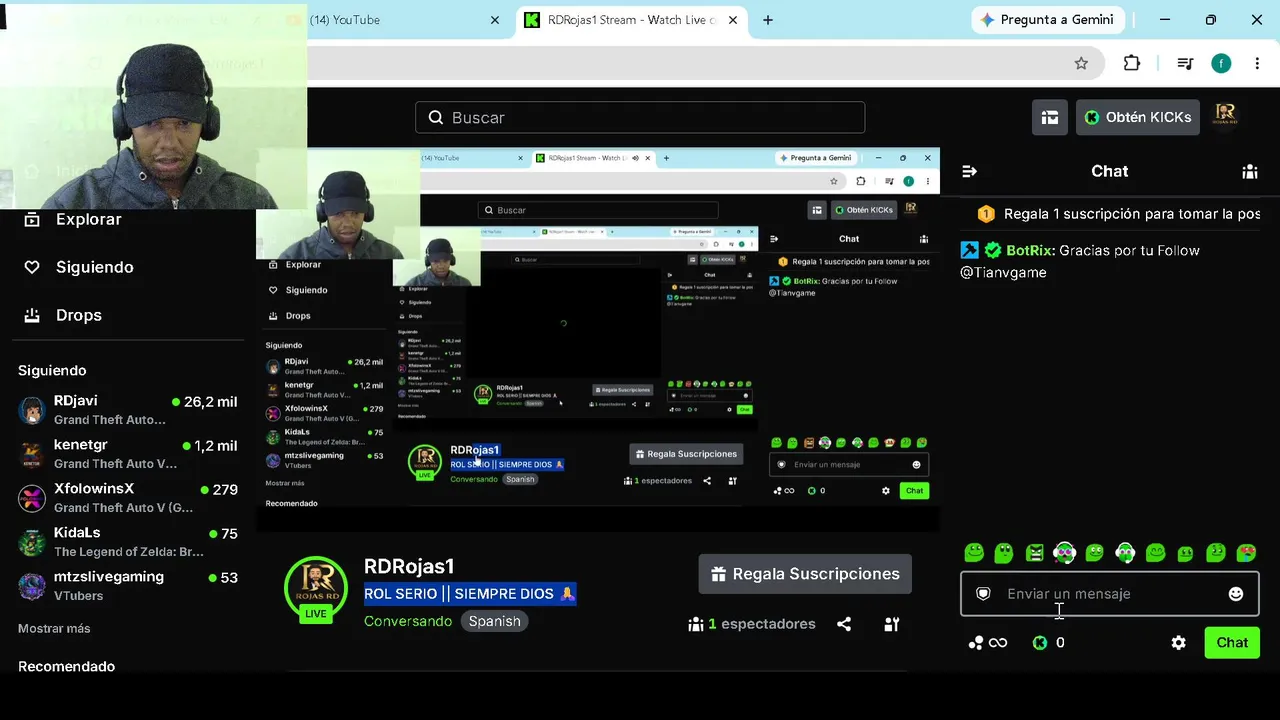Viewport: 1280px width, 720px height.
Task: Expand the list with Mostrar más
Action: pyautogui.click(x=54, y=629)
